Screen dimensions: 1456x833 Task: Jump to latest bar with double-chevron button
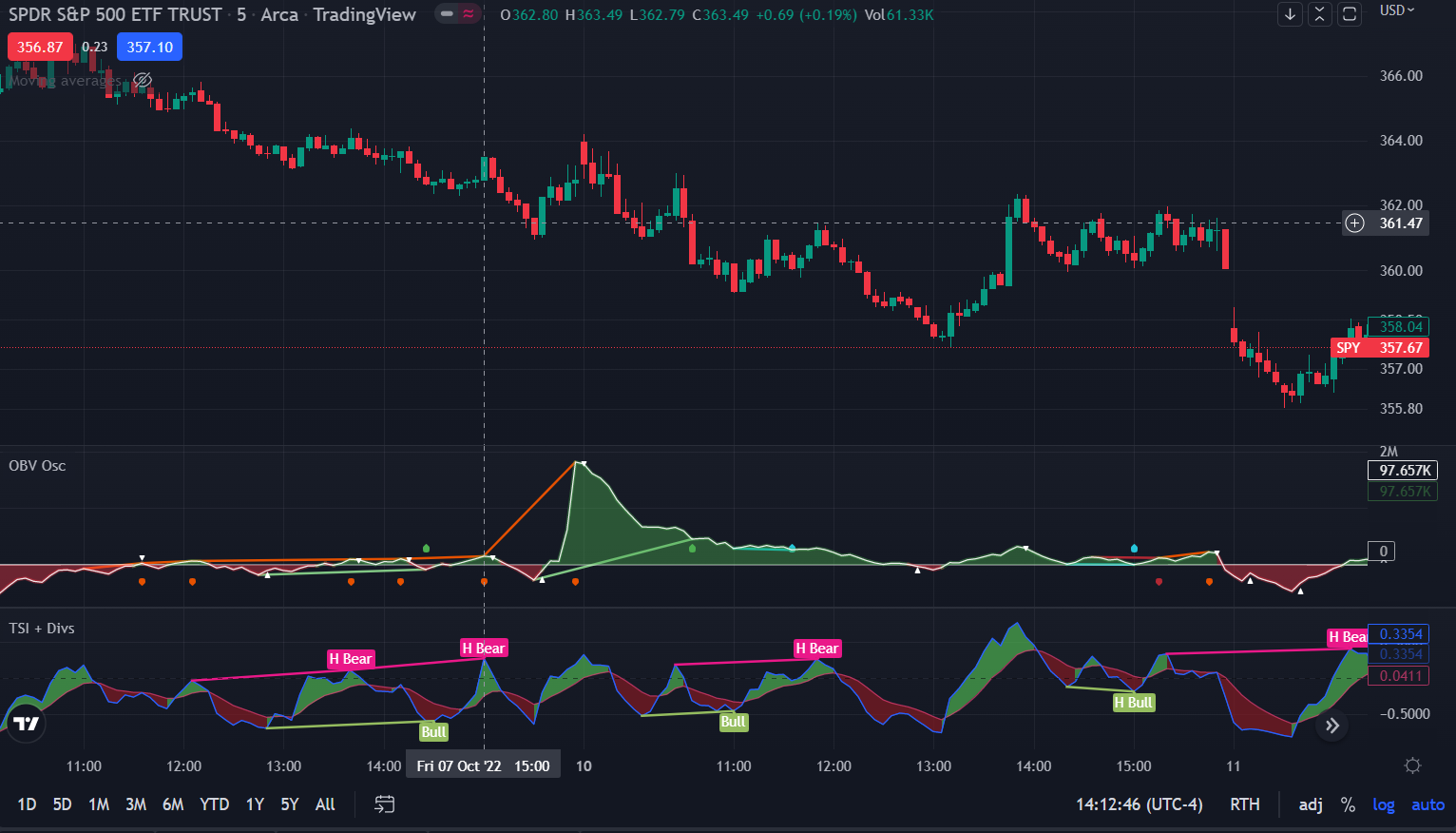pyautogui.click(x=1332, y=726)
